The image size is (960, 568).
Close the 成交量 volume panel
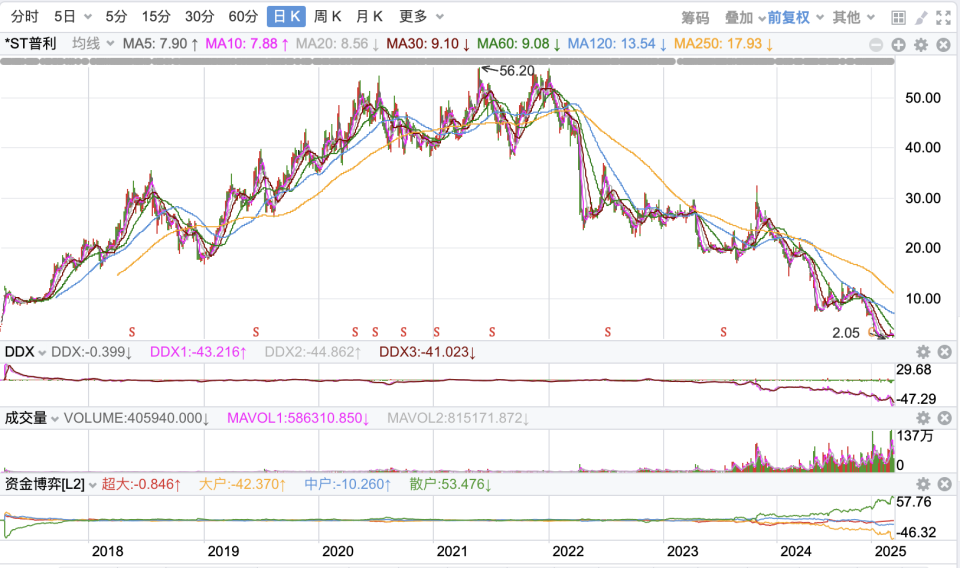945,418
